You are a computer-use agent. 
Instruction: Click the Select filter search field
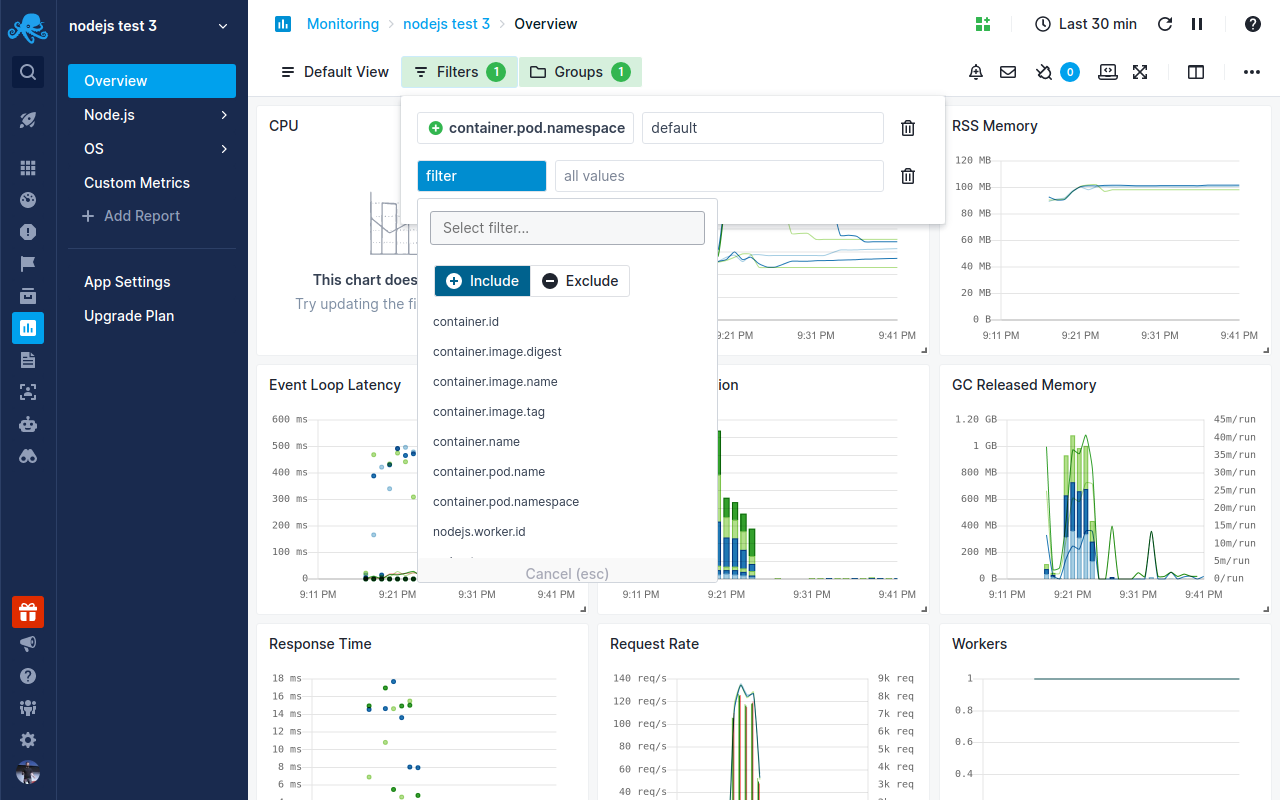point(567,228)
